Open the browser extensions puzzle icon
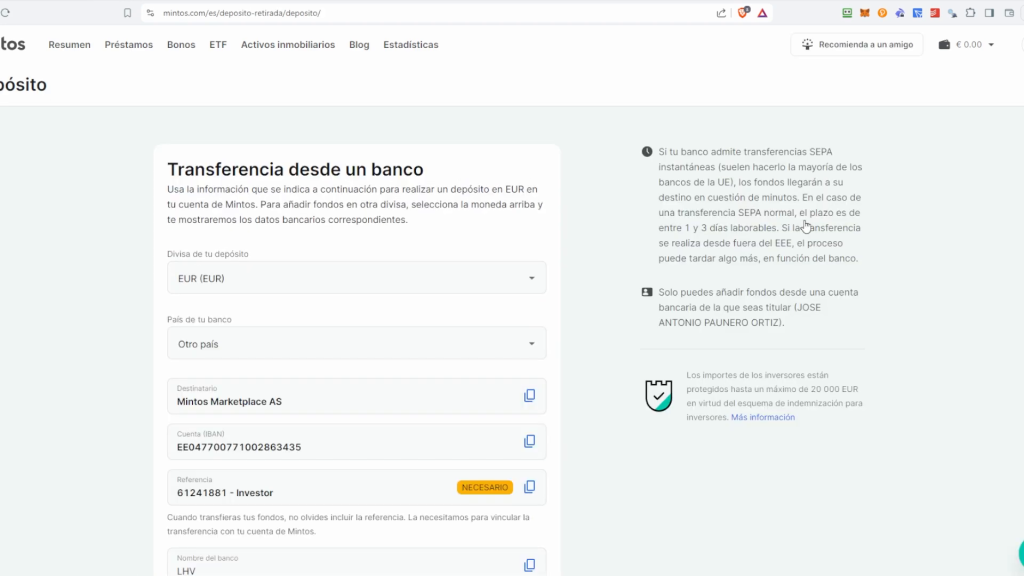Viewport: 1024px width, 576px height. coord(970,13)
